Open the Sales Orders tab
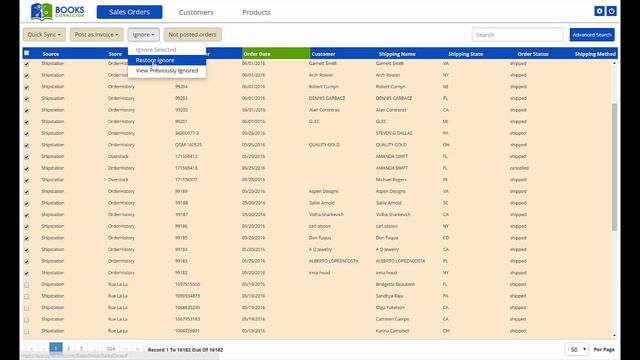The width and height of the screenshot is (640, 360). [129, 12]
